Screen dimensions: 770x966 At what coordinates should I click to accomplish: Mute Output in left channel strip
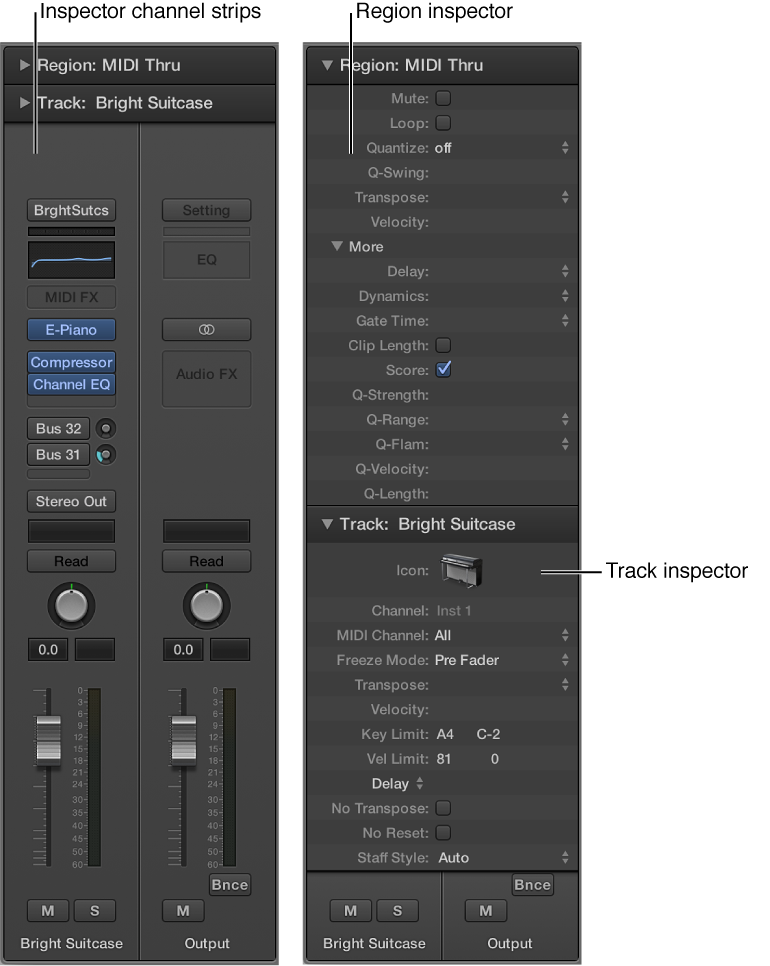tap(183, 911)
